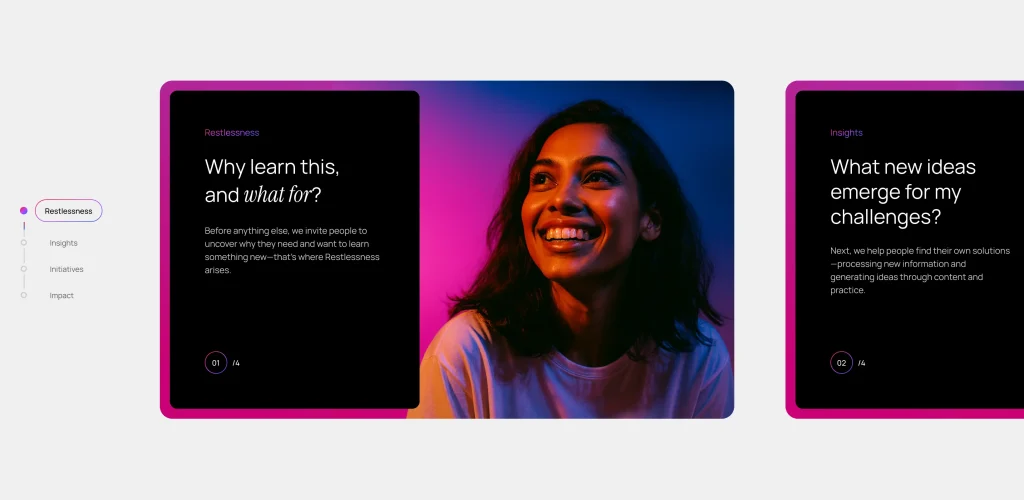Select the timeline dot next to Insights
This screenshot has height=500, width=1024.
click(24, 242)
